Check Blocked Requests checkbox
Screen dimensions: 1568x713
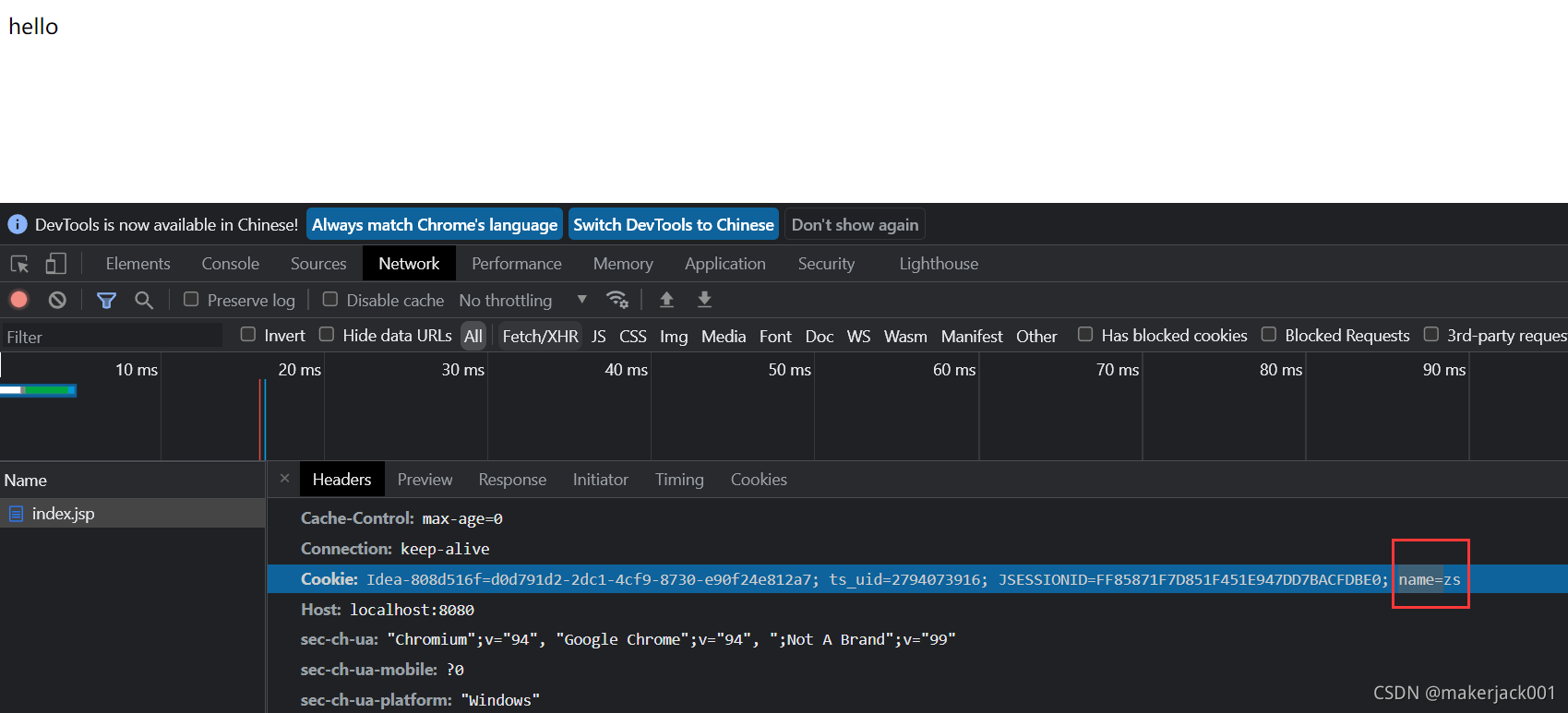pyautogui.click(x=1269, y=334)
